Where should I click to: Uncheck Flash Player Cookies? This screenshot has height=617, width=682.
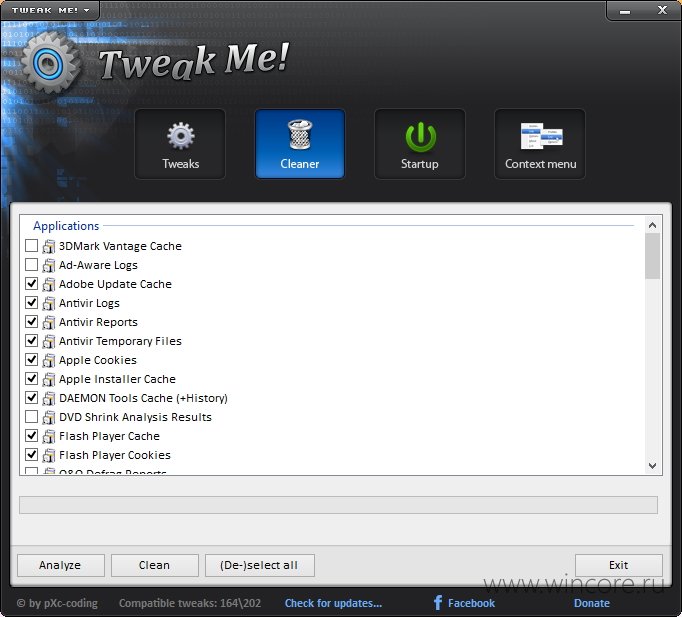click(x=31, y=455)
